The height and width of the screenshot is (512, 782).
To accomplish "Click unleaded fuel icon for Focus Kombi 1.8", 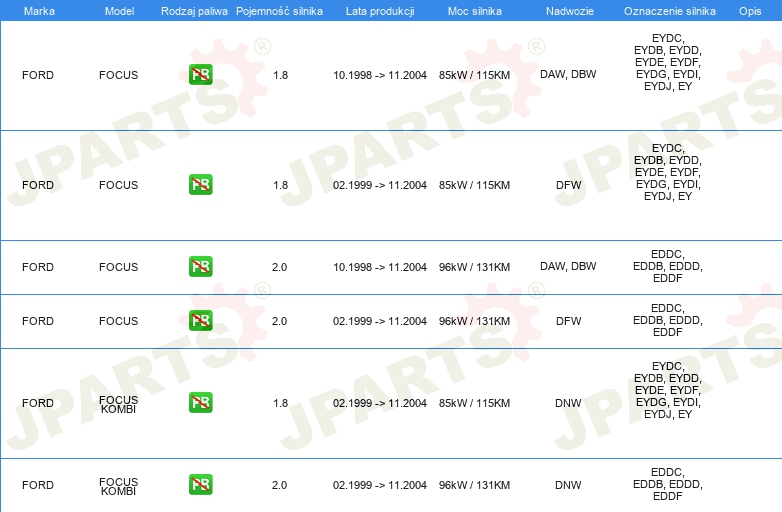I will click(200, 402).
